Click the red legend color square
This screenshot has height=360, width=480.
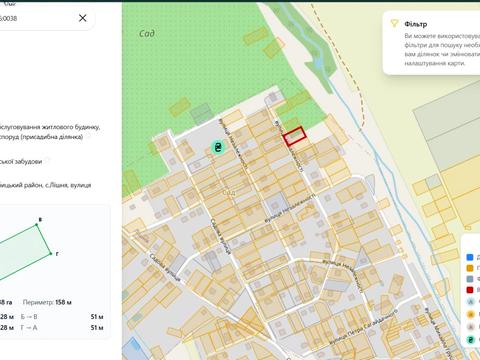(470, 290)
